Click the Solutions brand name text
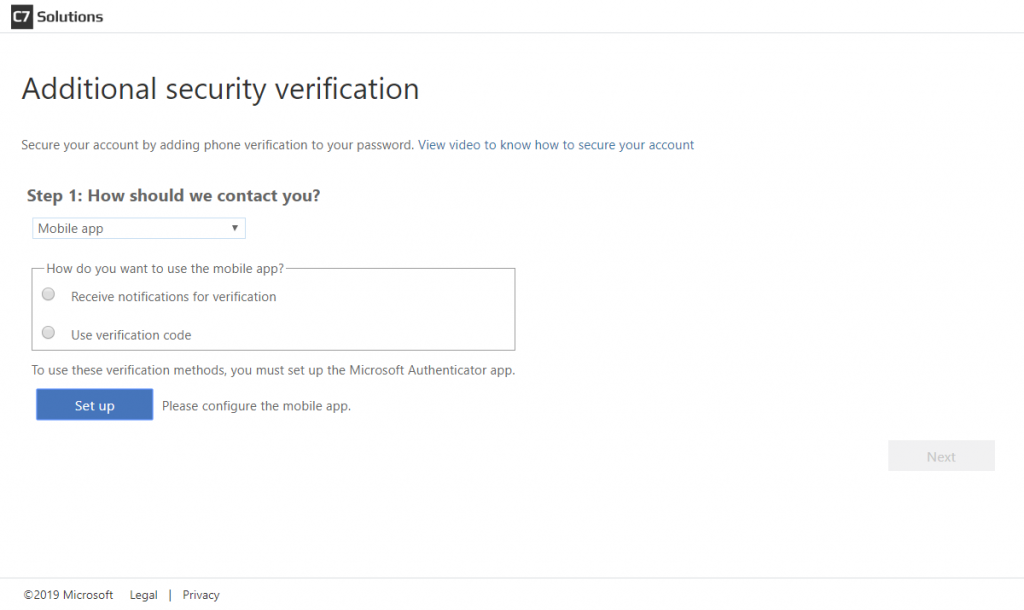1024x610 pixels. tap(70, 17)
